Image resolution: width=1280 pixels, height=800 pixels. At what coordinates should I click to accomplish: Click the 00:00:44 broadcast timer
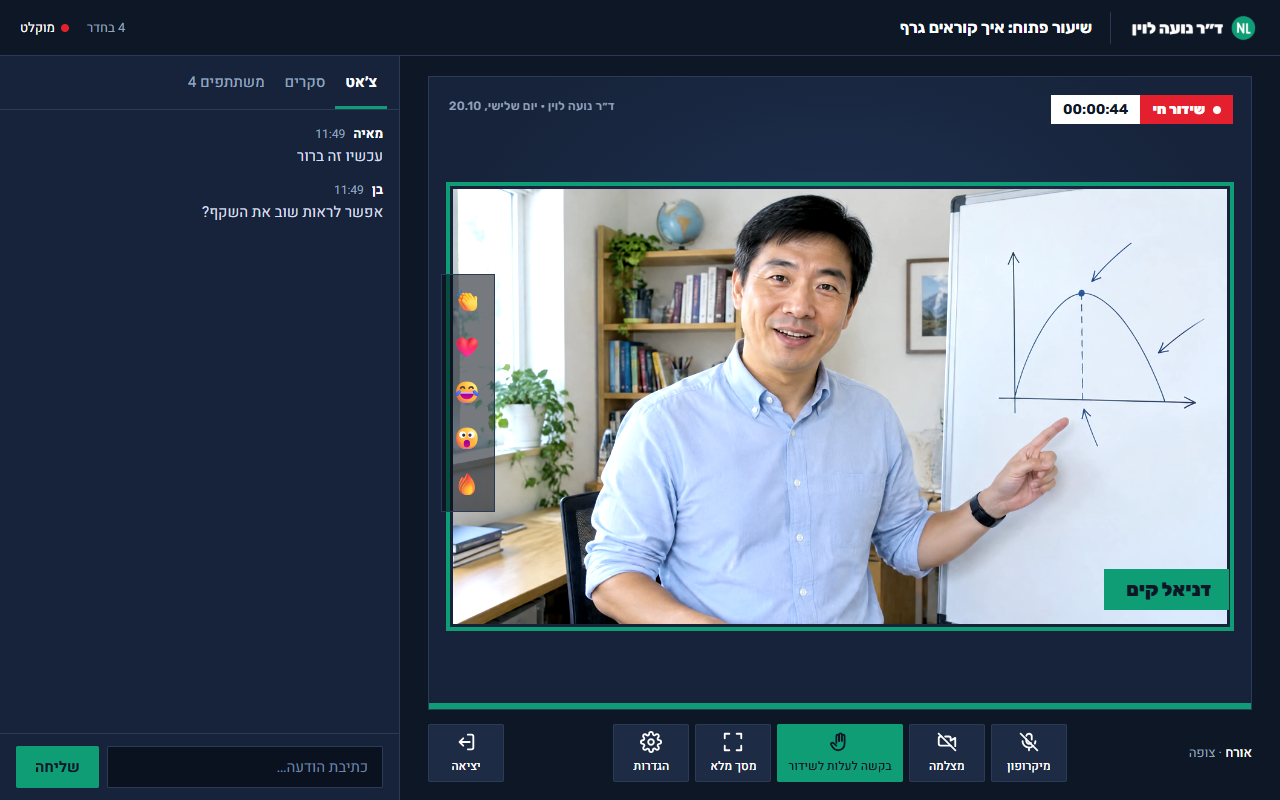pos(1096,110)
